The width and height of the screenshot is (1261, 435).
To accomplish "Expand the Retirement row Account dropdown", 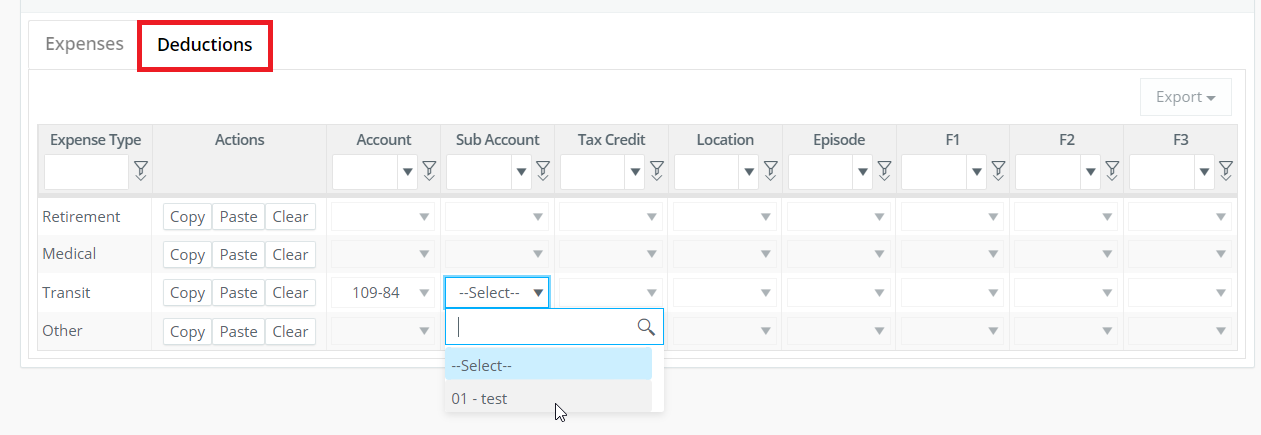I will point(383,216).
